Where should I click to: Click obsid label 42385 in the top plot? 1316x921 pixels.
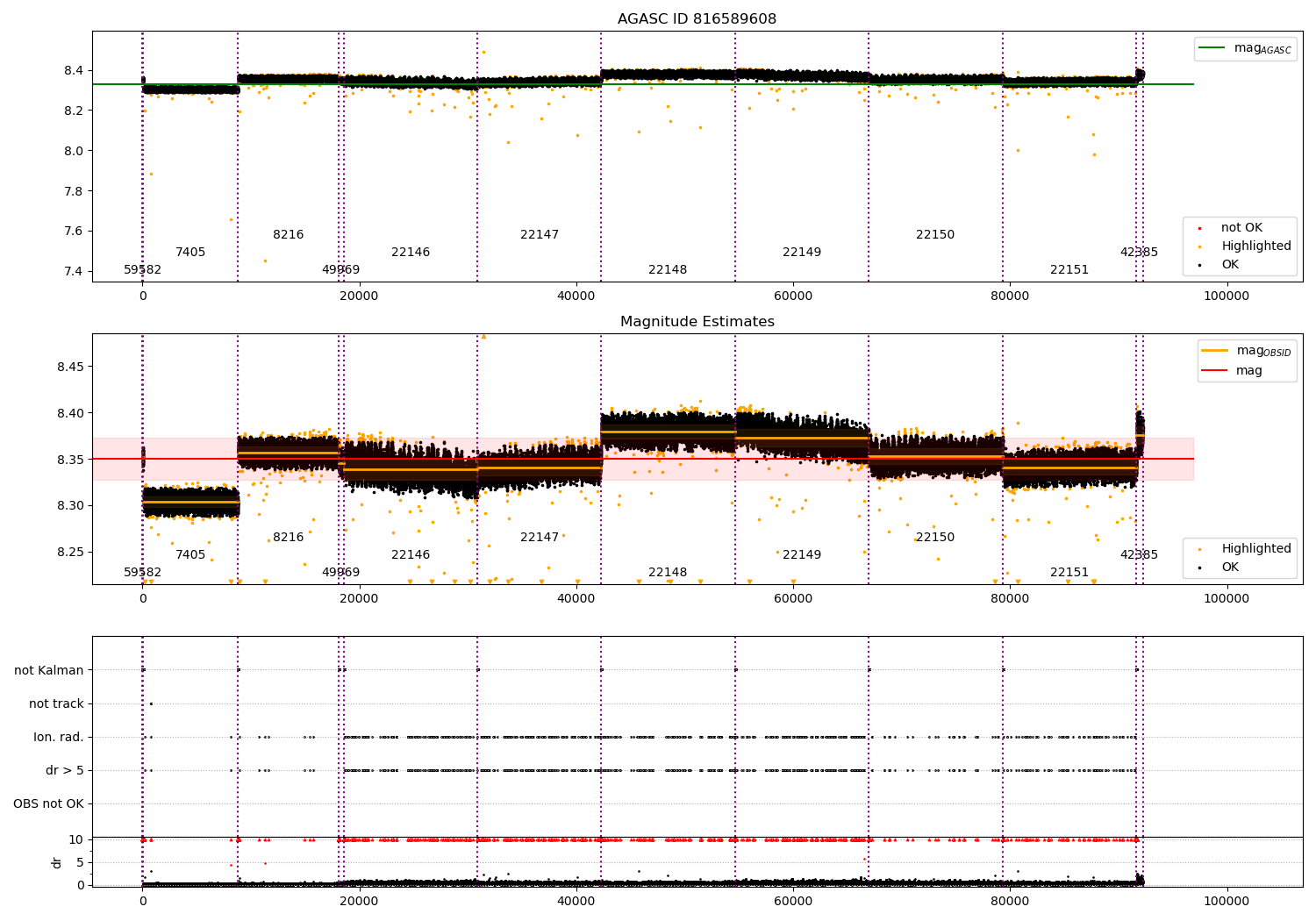(1139, 253)
